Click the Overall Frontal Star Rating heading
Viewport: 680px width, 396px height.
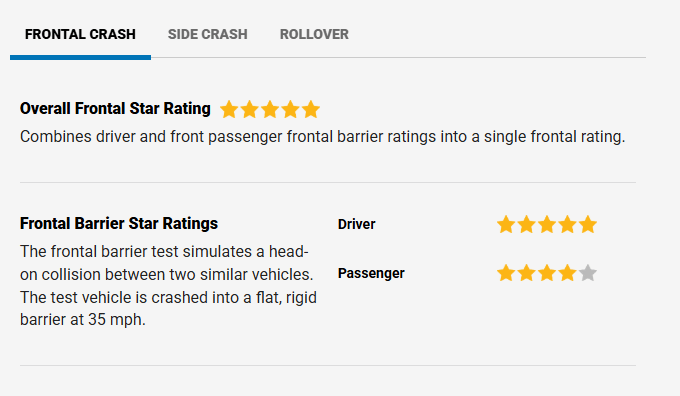click(115, 108)
